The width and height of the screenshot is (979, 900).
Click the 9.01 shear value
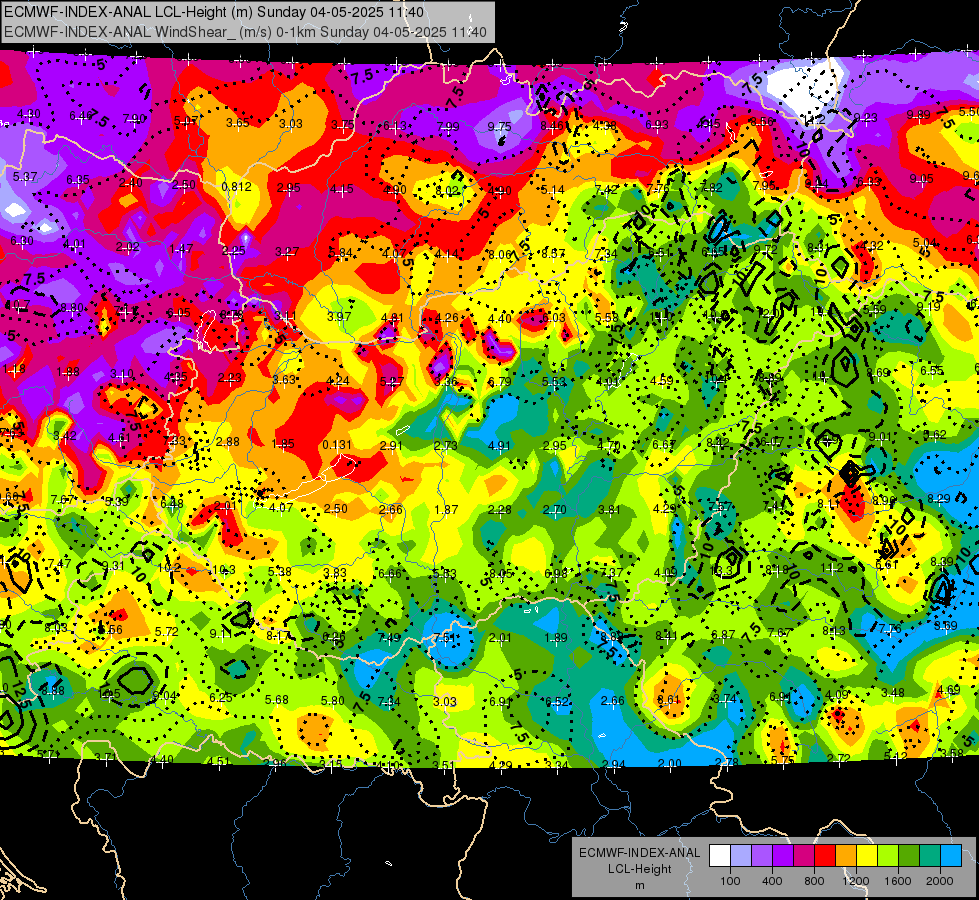coord(880,437)
